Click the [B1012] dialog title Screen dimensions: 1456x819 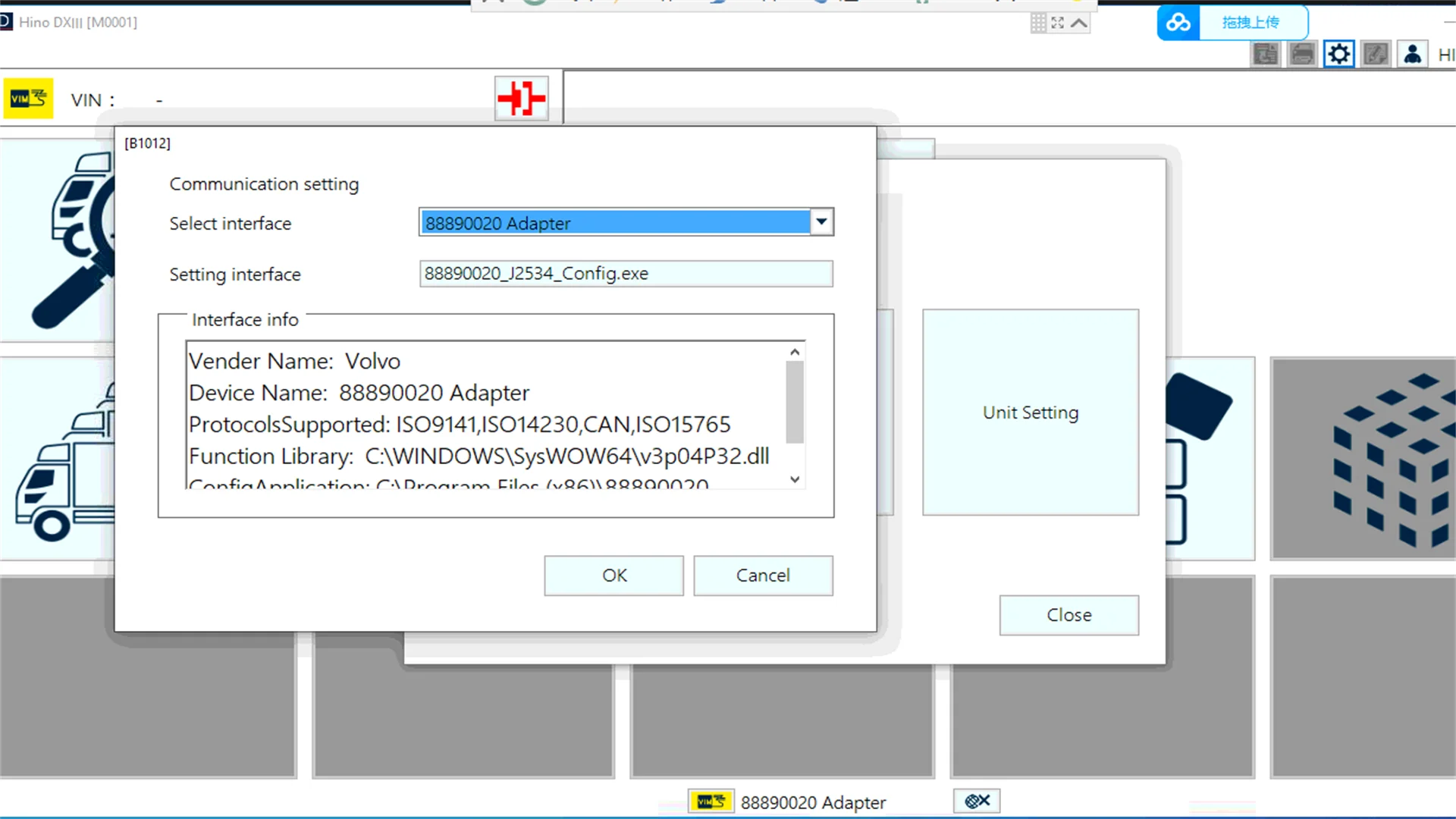pos(148,143)
